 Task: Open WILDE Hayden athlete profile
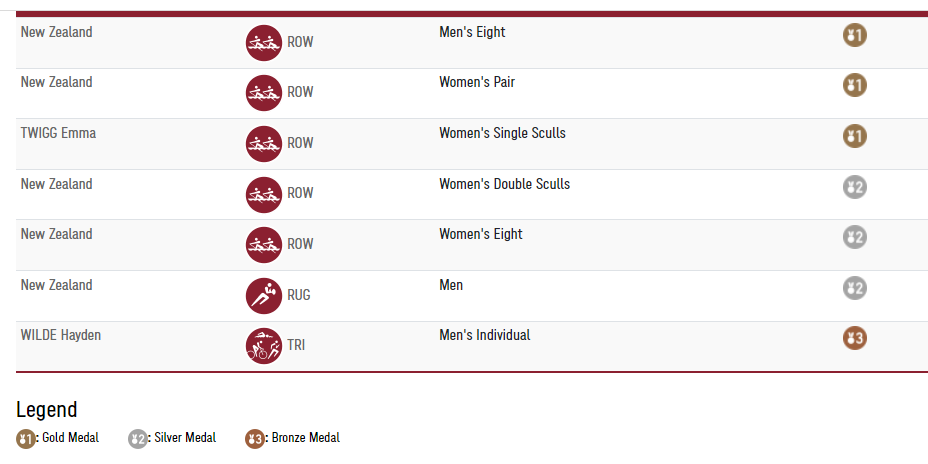click(60, 335)
